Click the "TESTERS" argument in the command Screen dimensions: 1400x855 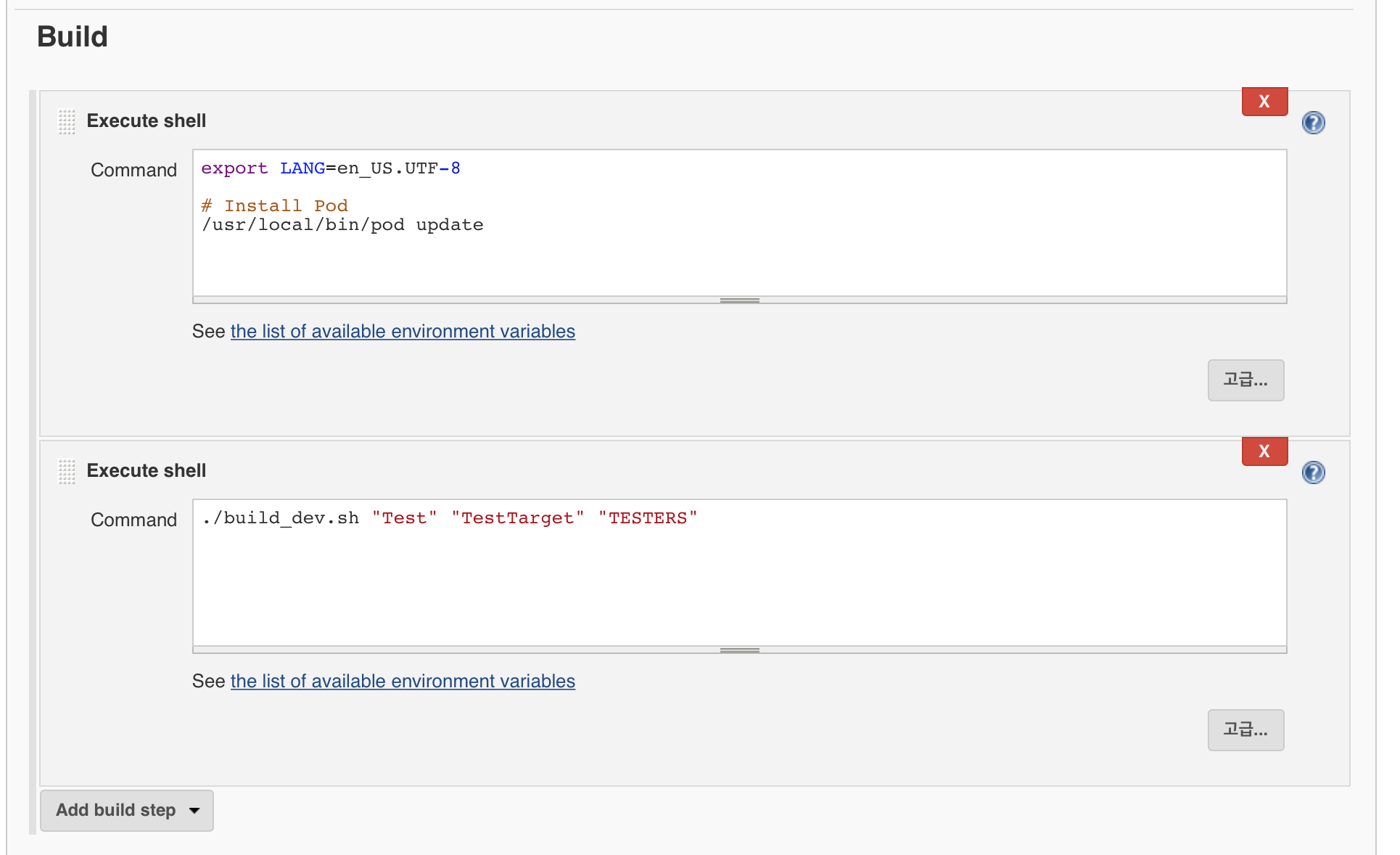pyautogui.click(x=647, y=518)
